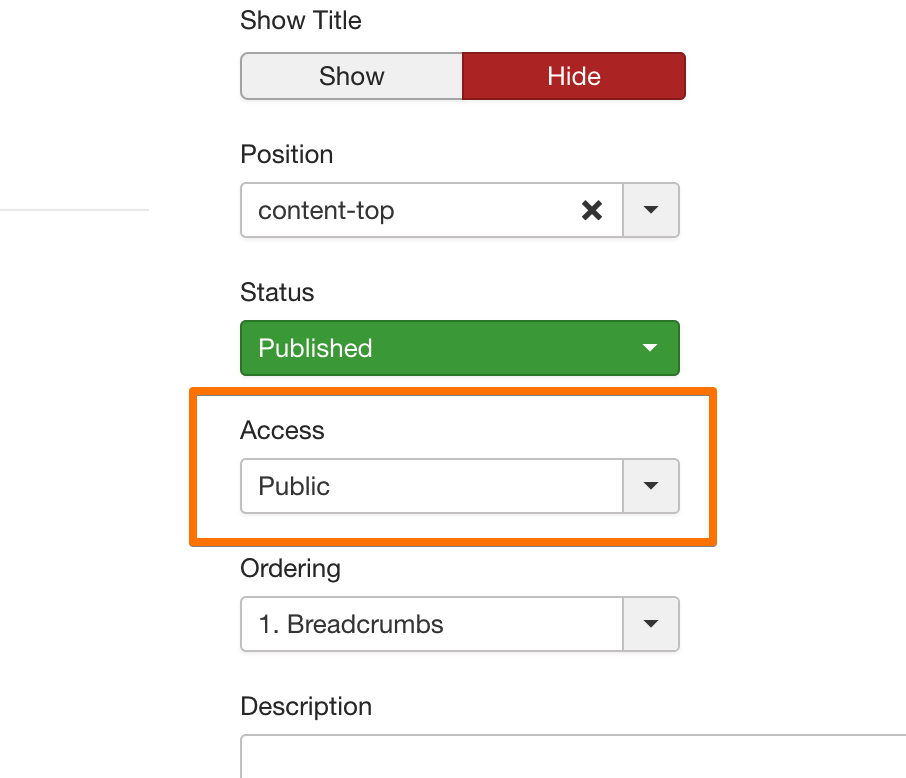Image resolution: width=906 pixels, height=778 pixels.
Task: Set Show Title to Hide
Action: 574,76
